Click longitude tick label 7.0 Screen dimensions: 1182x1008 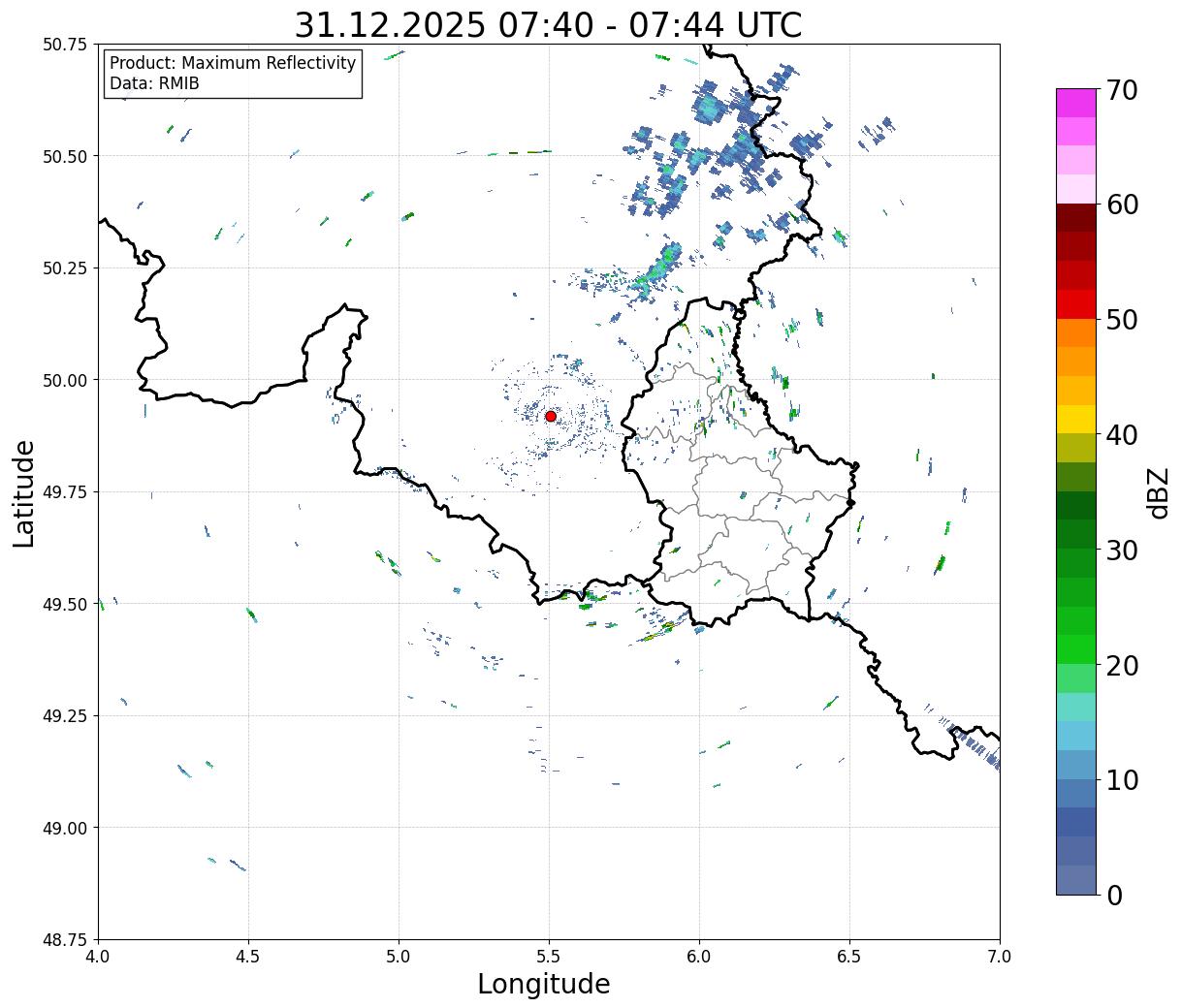tap(1000, 957)
